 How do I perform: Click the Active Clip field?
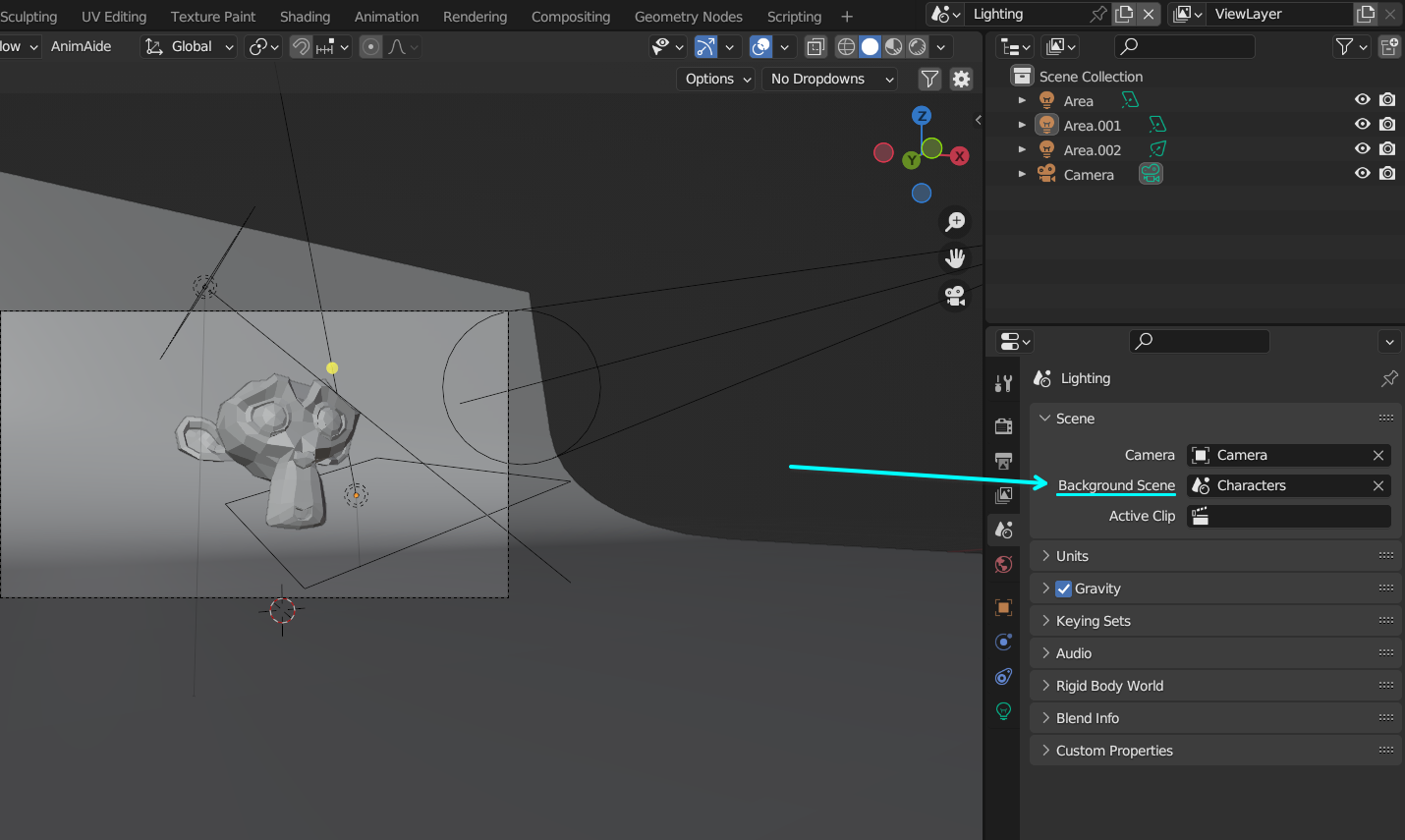click(1289, 516)
